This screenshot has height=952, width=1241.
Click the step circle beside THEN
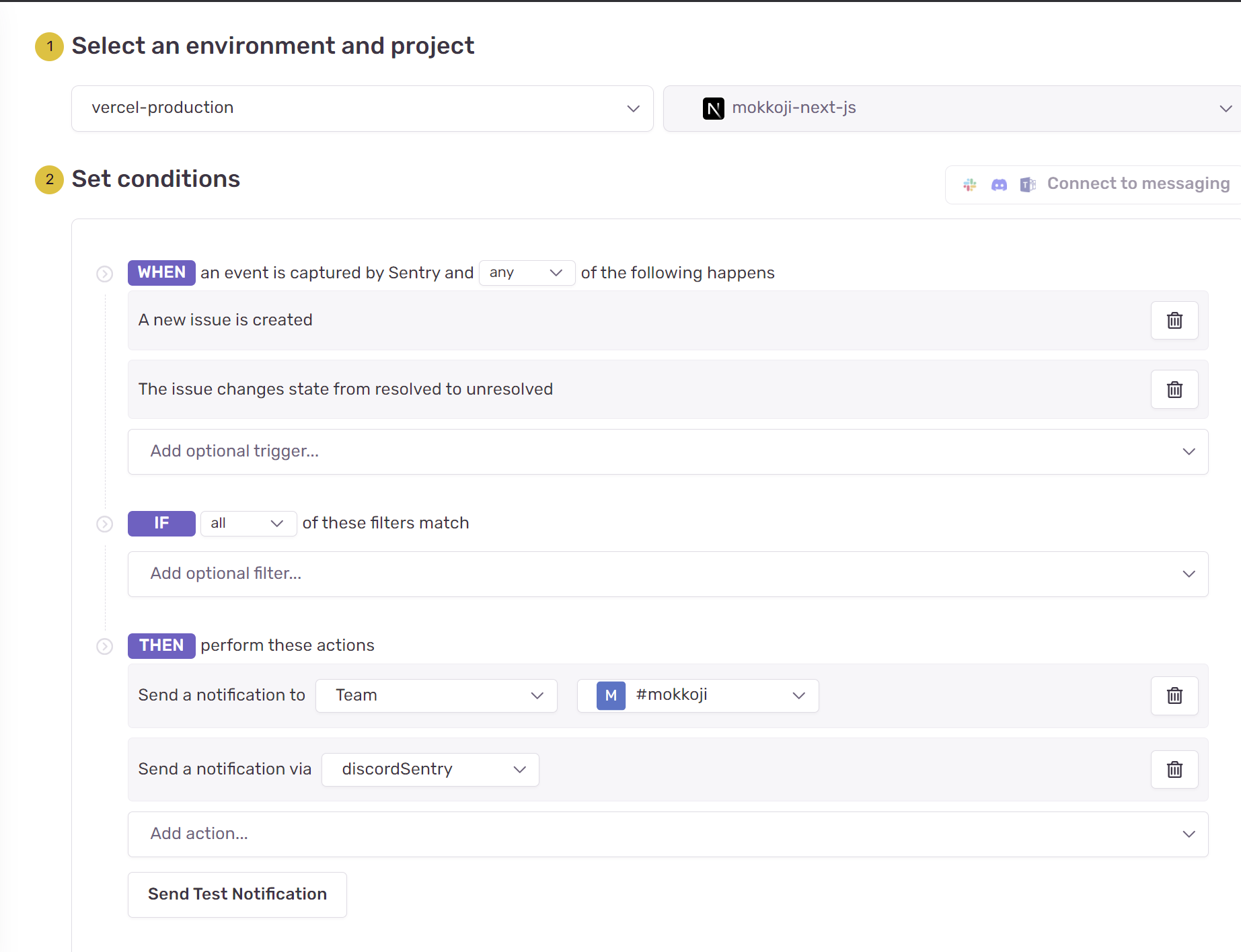[x=104, y=646]
